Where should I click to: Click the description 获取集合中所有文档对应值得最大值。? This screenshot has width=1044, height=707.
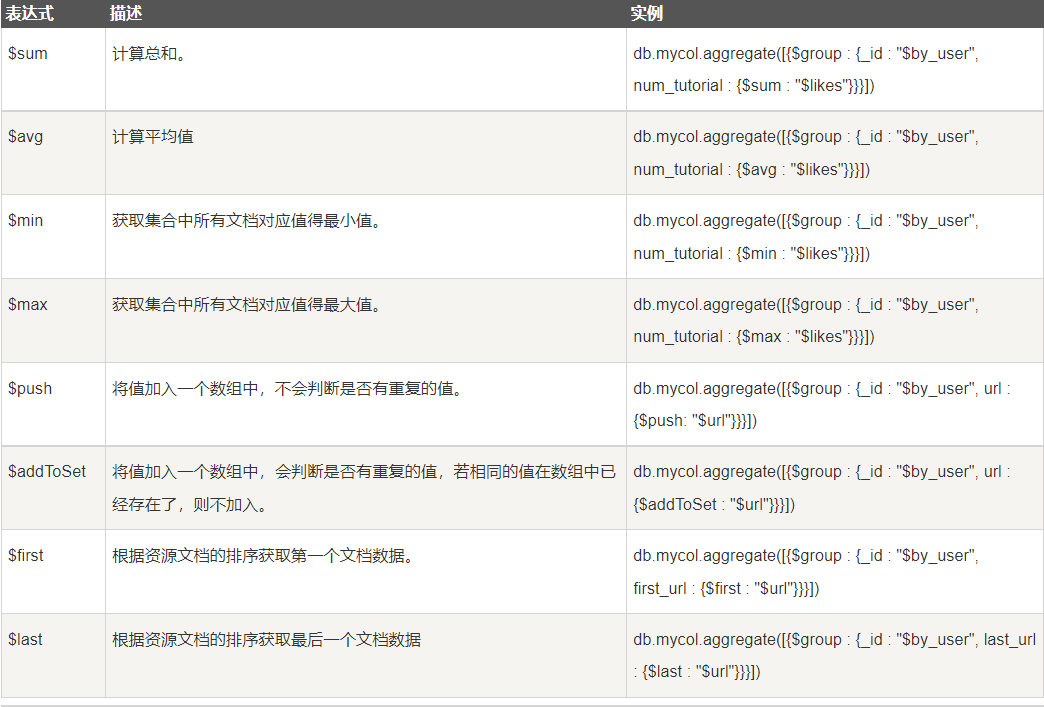247,305
